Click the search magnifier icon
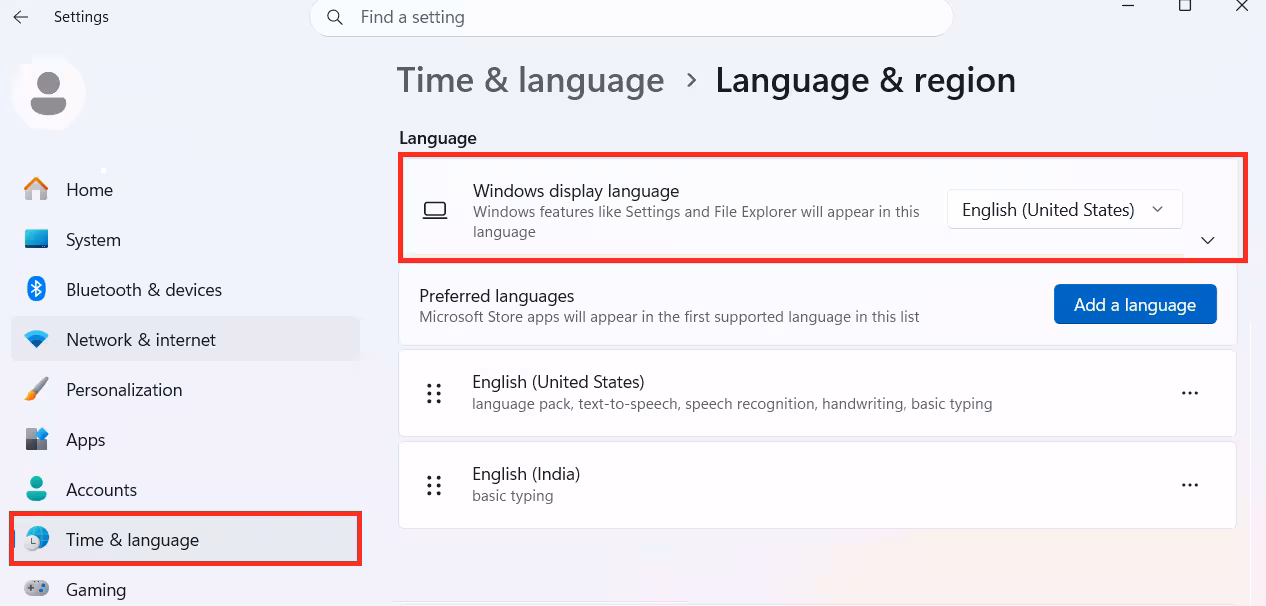Image resolution: width=1266 pixels, height=606 pixels. (336, 17)
